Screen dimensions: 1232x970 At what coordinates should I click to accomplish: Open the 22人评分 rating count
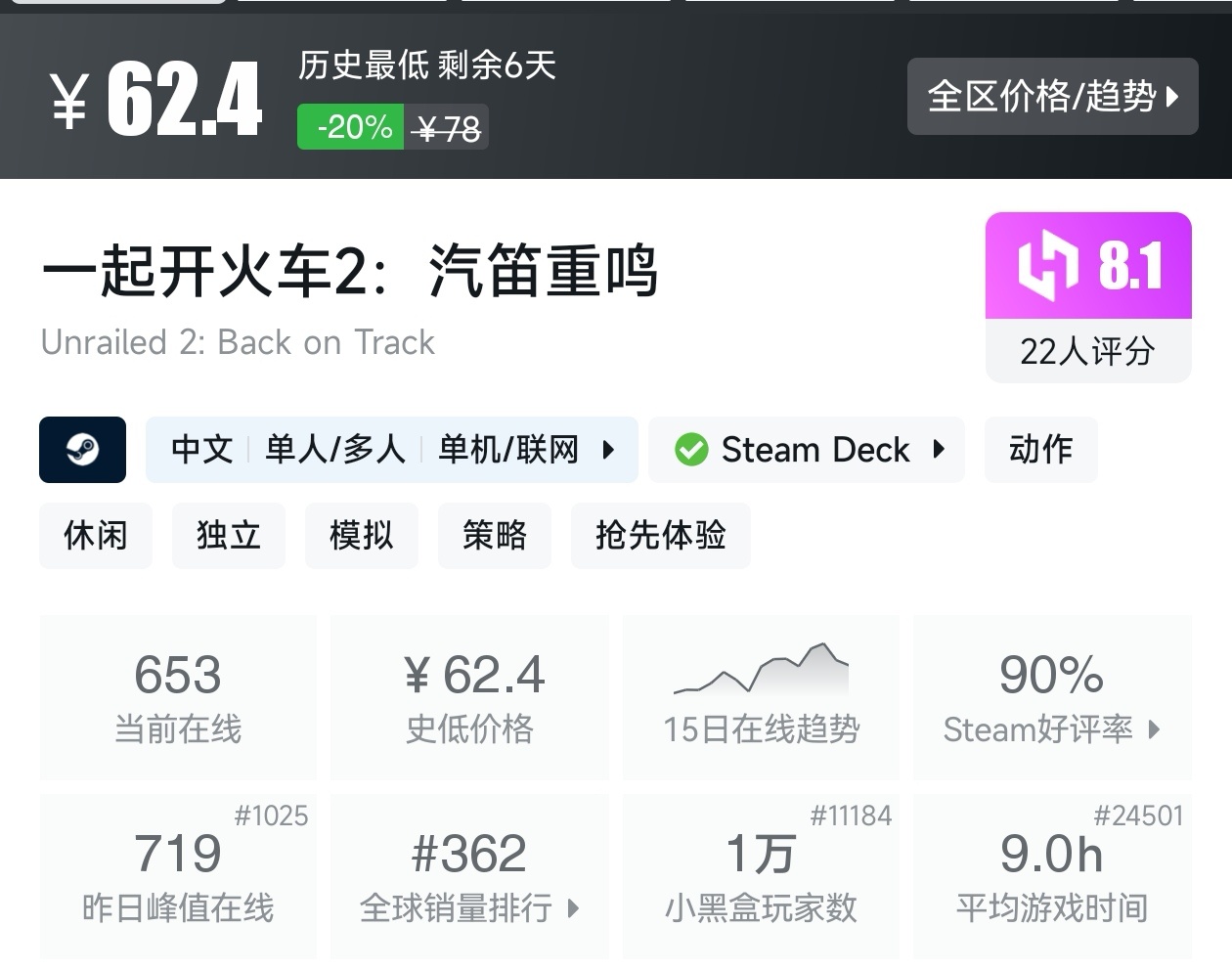1087,351
